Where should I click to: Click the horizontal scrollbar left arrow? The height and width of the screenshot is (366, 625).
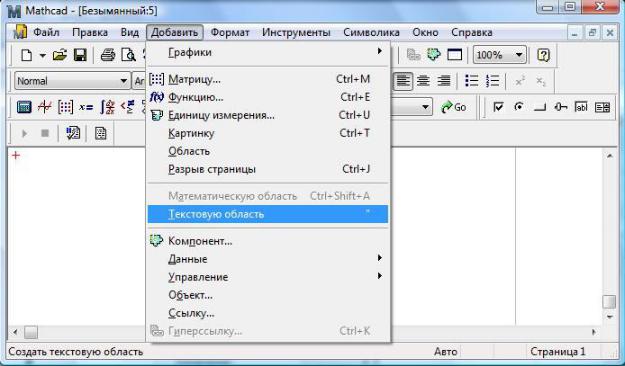[x=15, y=332]
